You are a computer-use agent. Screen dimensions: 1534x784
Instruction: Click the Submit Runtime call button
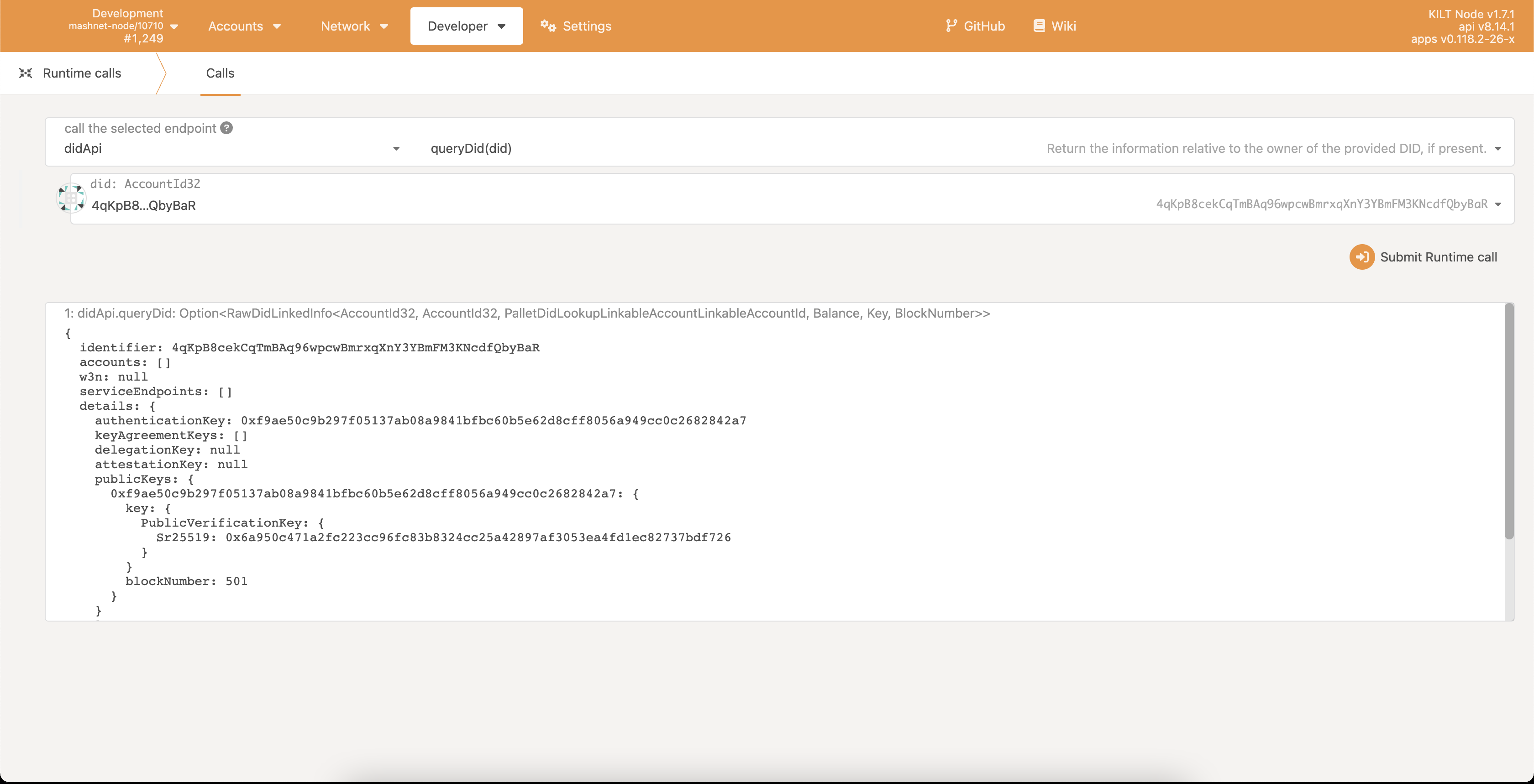click(1438, 256)
